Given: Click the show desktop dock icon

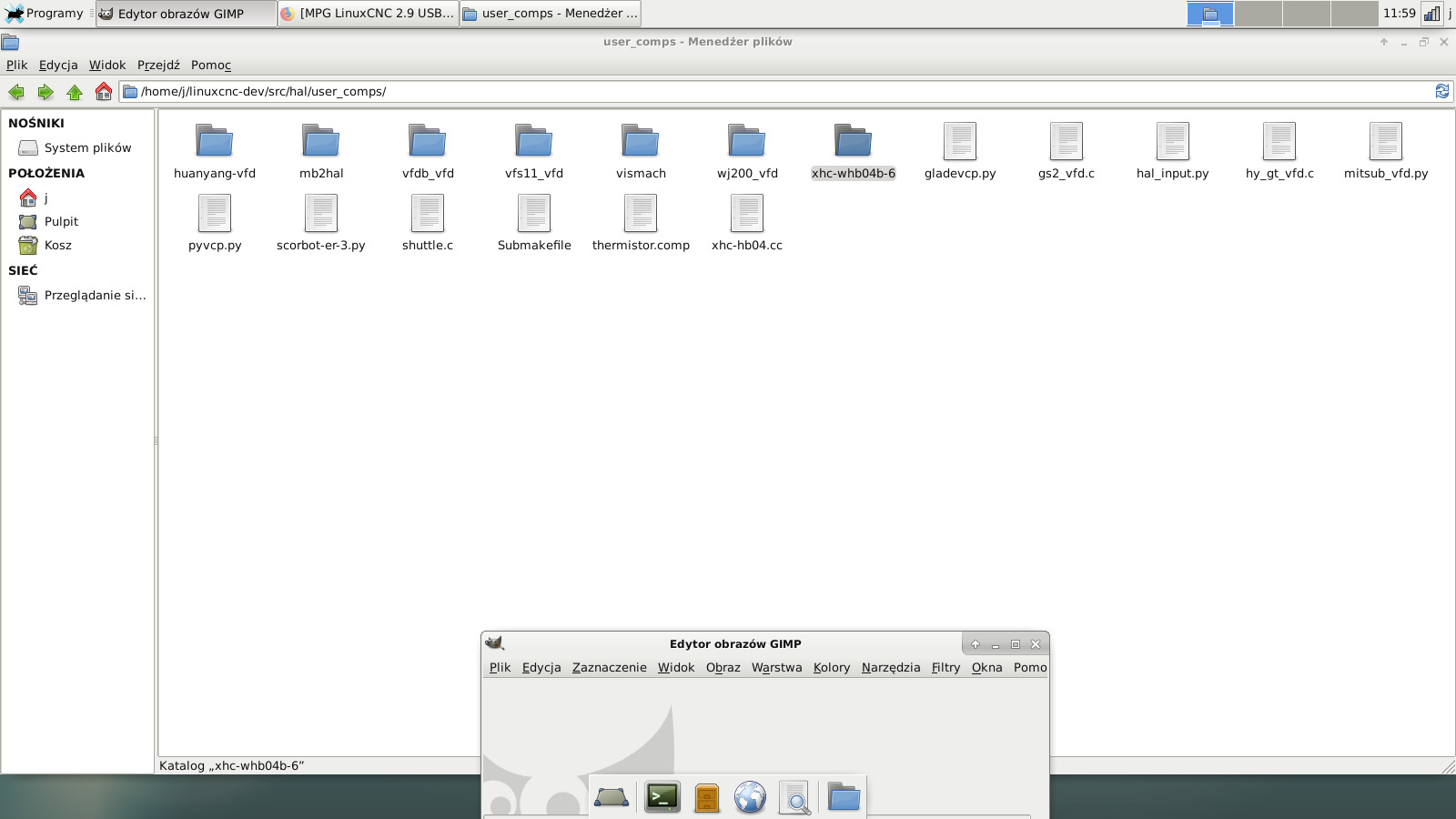Looking at the screenshot, I should 611,797.
